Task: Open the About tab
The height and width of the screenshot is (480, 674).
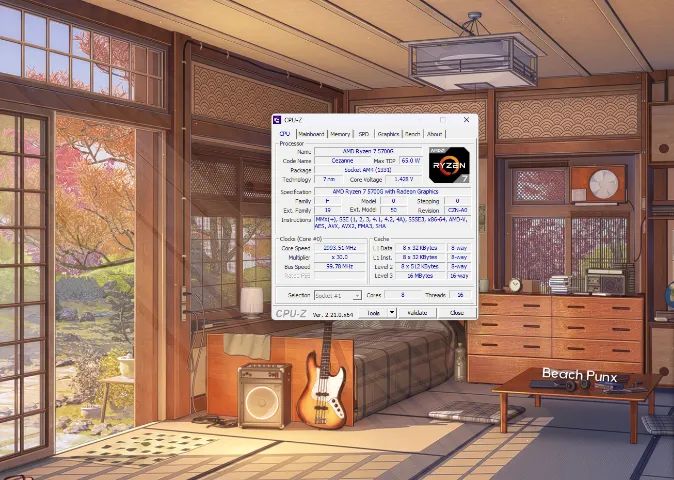Action: [x=434, y=134]
